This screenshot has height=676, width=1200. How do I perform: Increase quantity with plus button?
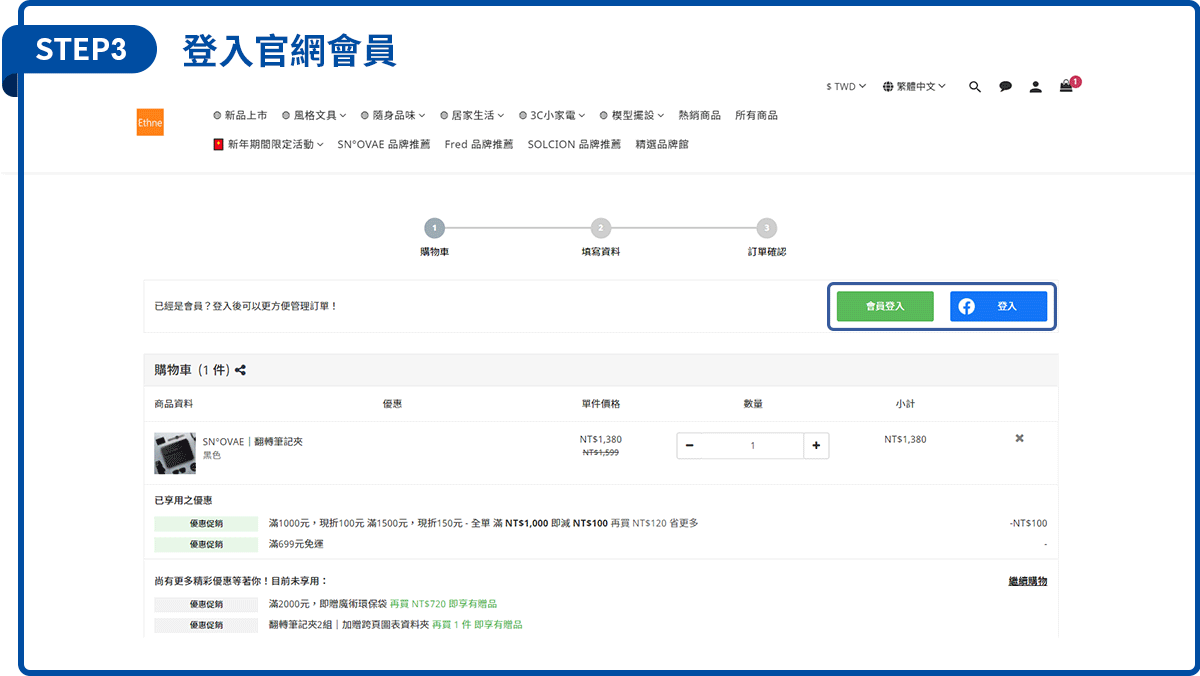815,445
